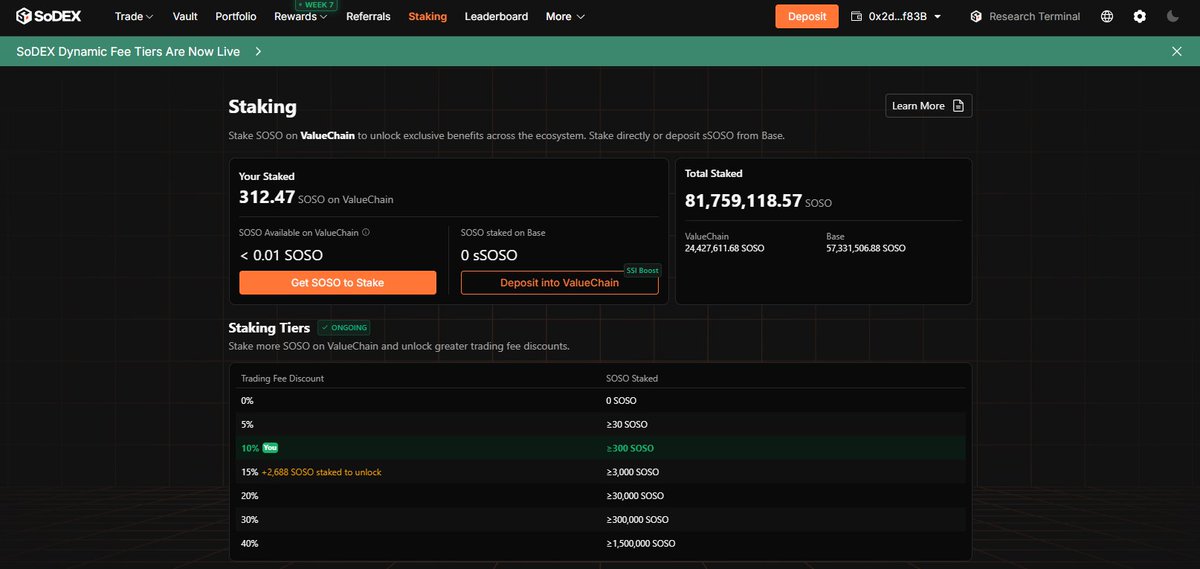Open the language globe icon

tap(1107, 16)
